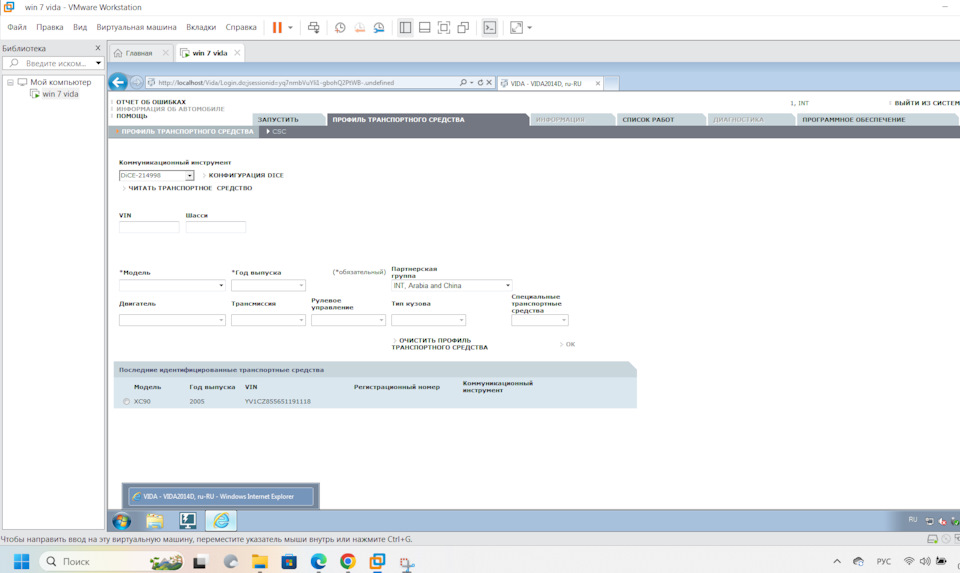
Task: Open the DiCE-214998 communication tool dropdown
Action: [189, 176]
